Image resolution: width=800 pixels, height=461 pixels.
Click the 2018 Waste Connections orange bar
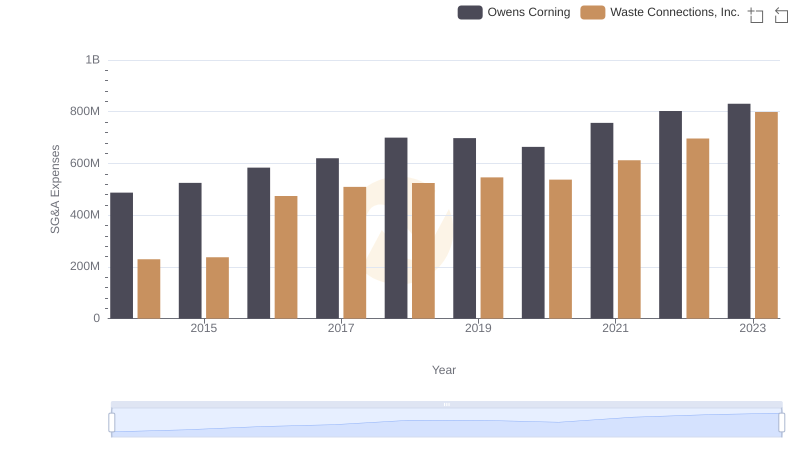[423, 250]
